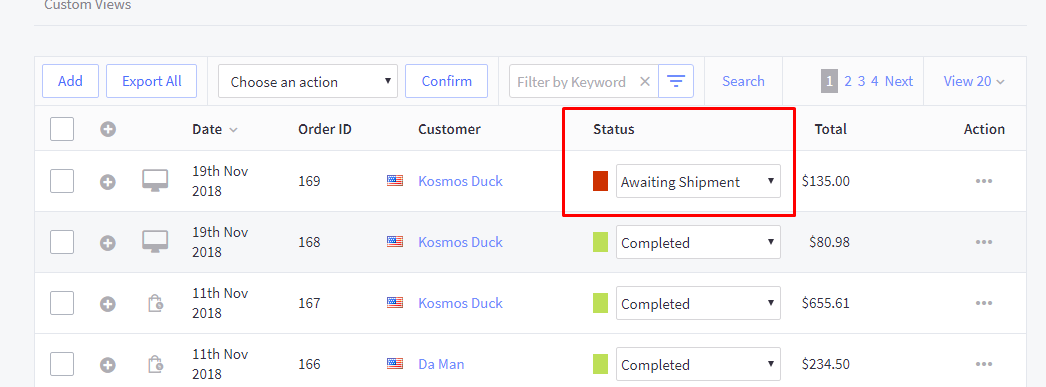Image resolution: width=1046 pixels, height=387 pixels.
Task: Expand order 169 details with plus icon
Action: (108, 181)
